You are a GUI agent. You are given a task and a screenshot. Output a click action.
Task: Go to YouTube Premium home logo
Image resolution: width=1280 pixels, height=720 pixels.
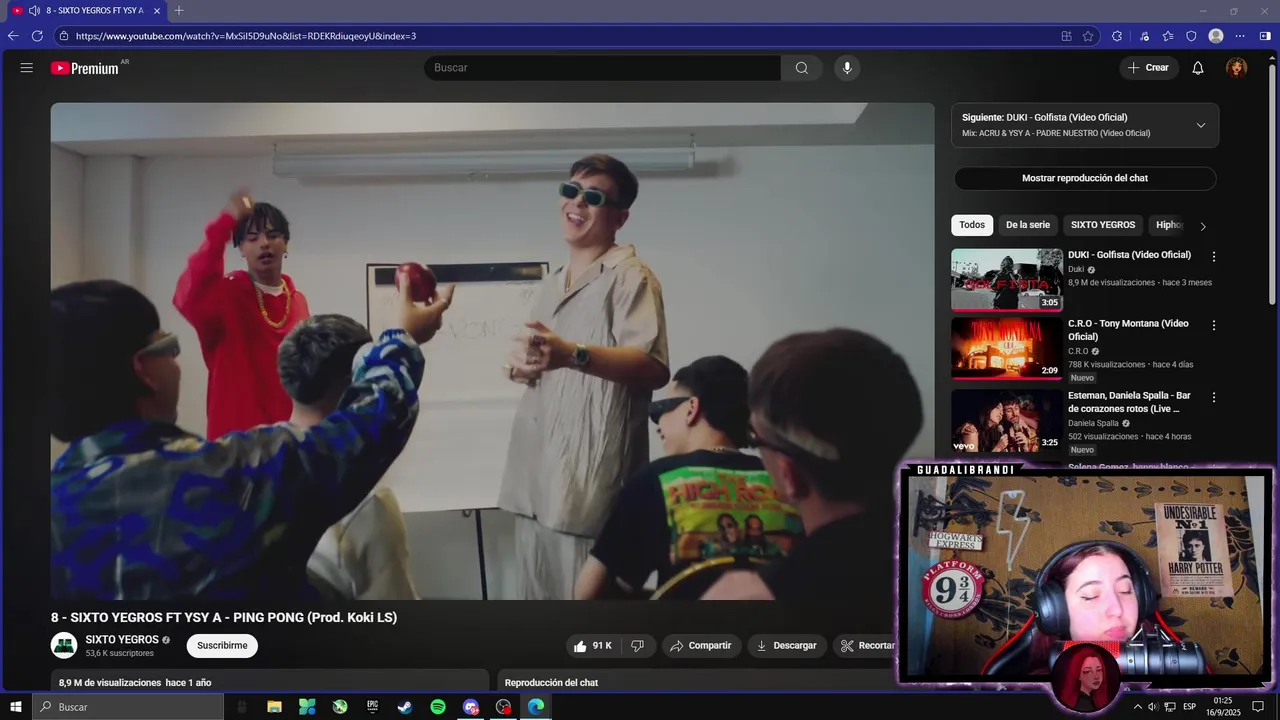click(86, 68)
